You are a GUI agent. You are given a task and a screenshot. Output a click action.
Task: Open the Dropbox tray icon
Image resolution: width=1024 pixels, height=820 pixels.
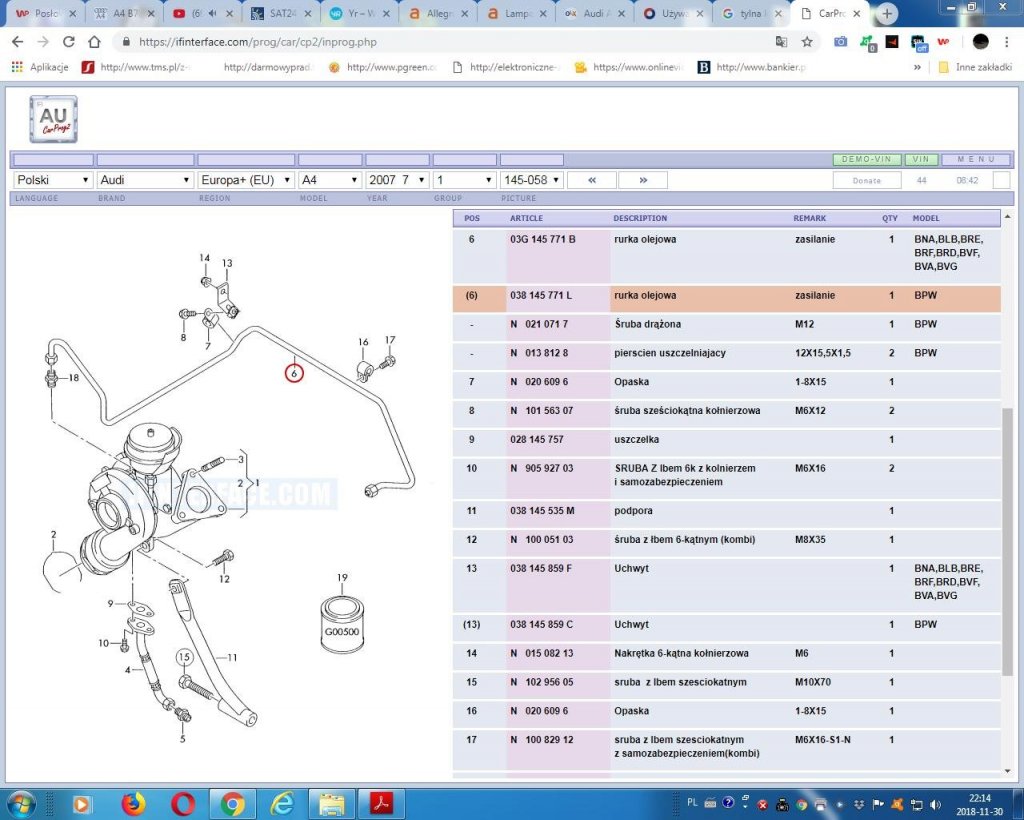[859, 804]
